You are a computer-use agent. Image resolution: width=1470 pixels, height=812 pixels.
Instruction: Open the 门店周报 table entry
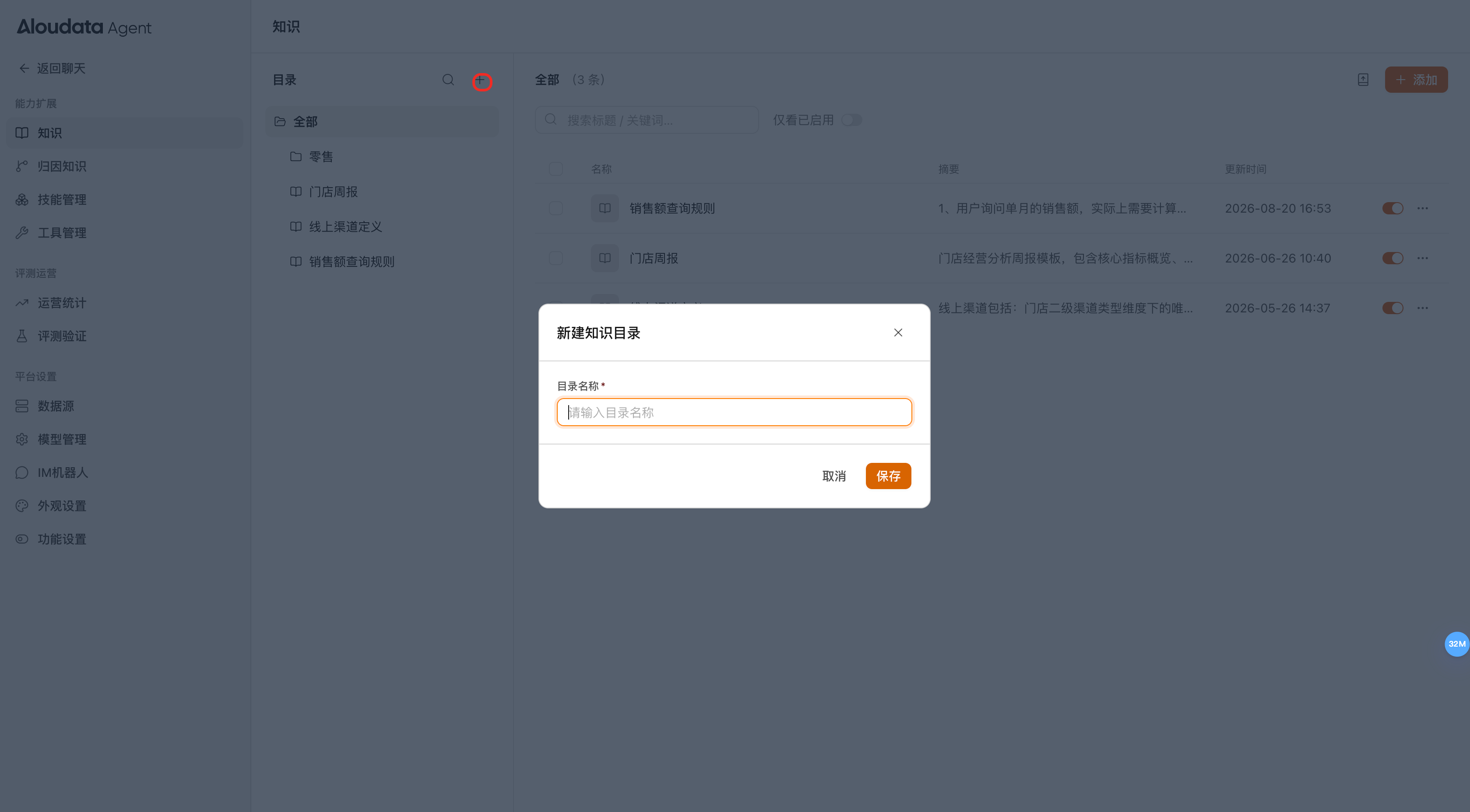tap(654, 258)
